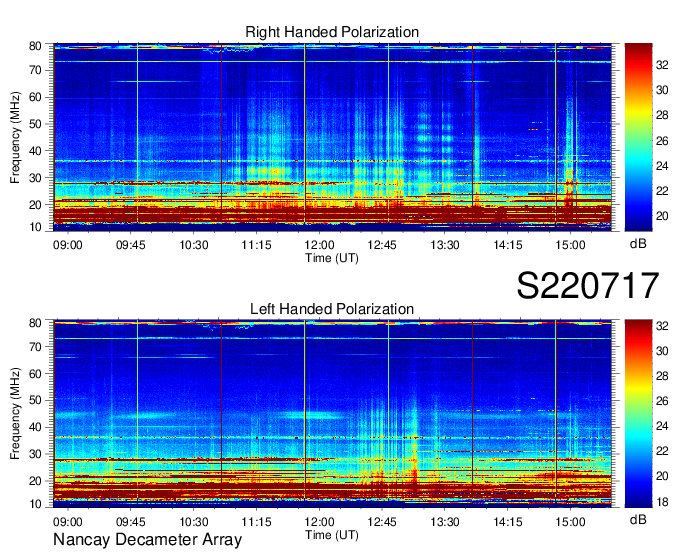Click "13:30" time tick under Left Handed plot
The height and width of the screenshot is (552, 680).
point(445,522)
